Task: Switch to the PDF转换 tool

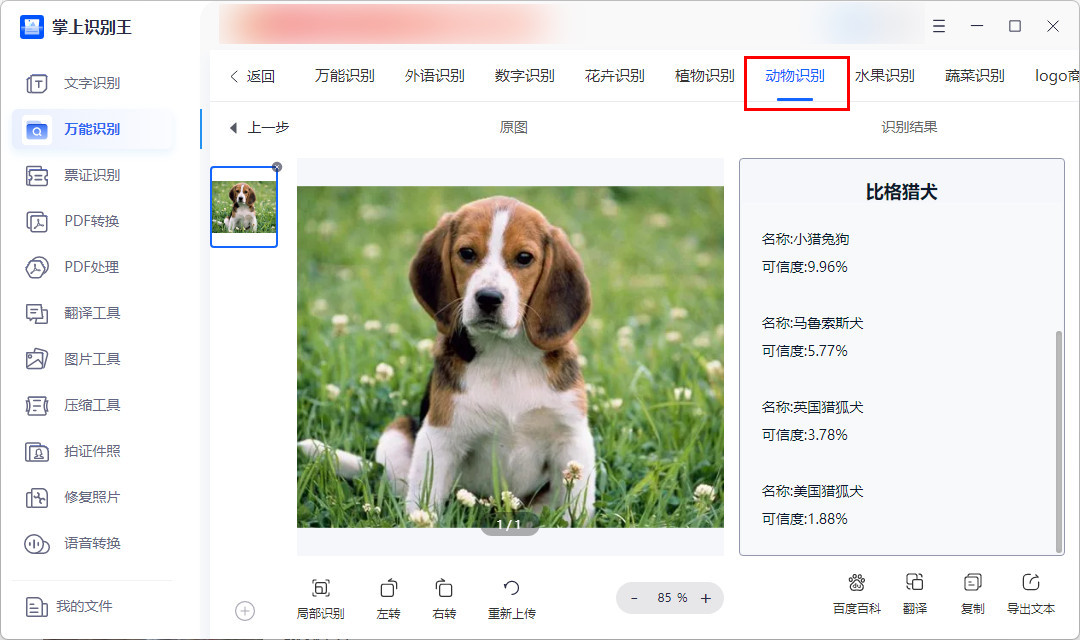Action: coord(97,221)
